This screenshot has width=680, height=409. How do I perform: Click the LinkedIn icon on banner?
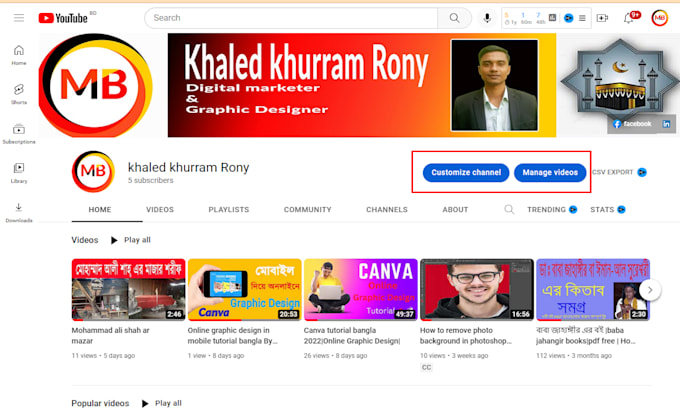(x=666, y=124)
